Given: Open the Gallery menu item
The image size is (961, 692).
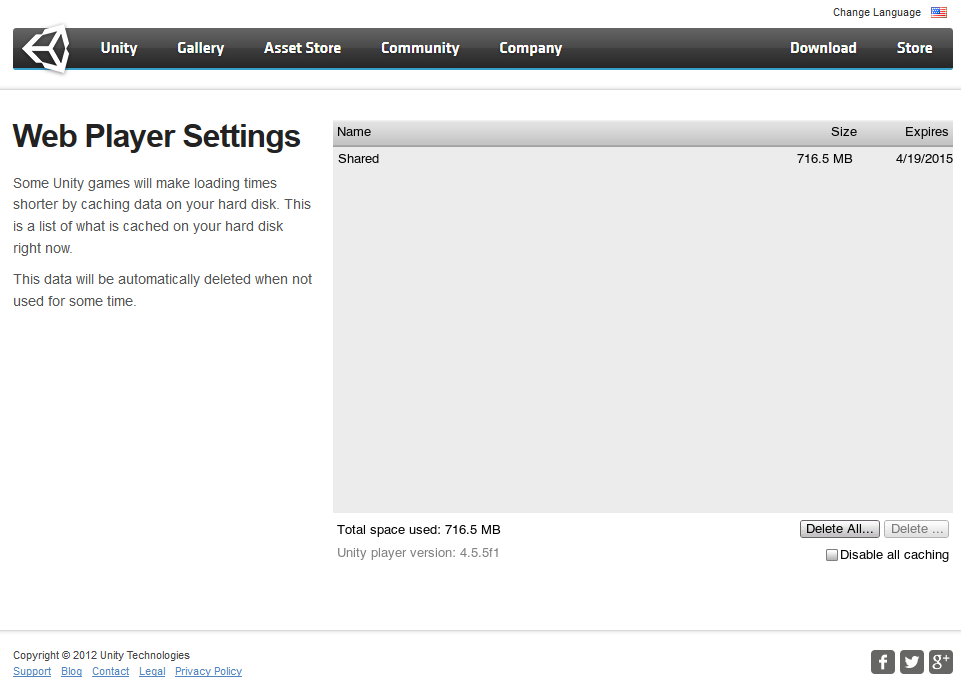Looking at the screenshot, I should pyautogui.click(x=200, y=48).
